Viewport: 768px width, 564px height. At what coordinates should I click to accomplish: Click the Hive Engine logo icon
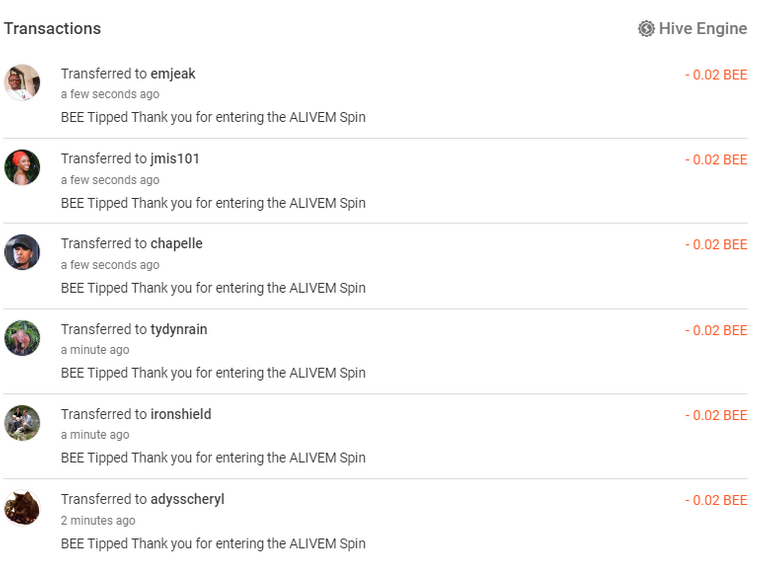(646, 29)
